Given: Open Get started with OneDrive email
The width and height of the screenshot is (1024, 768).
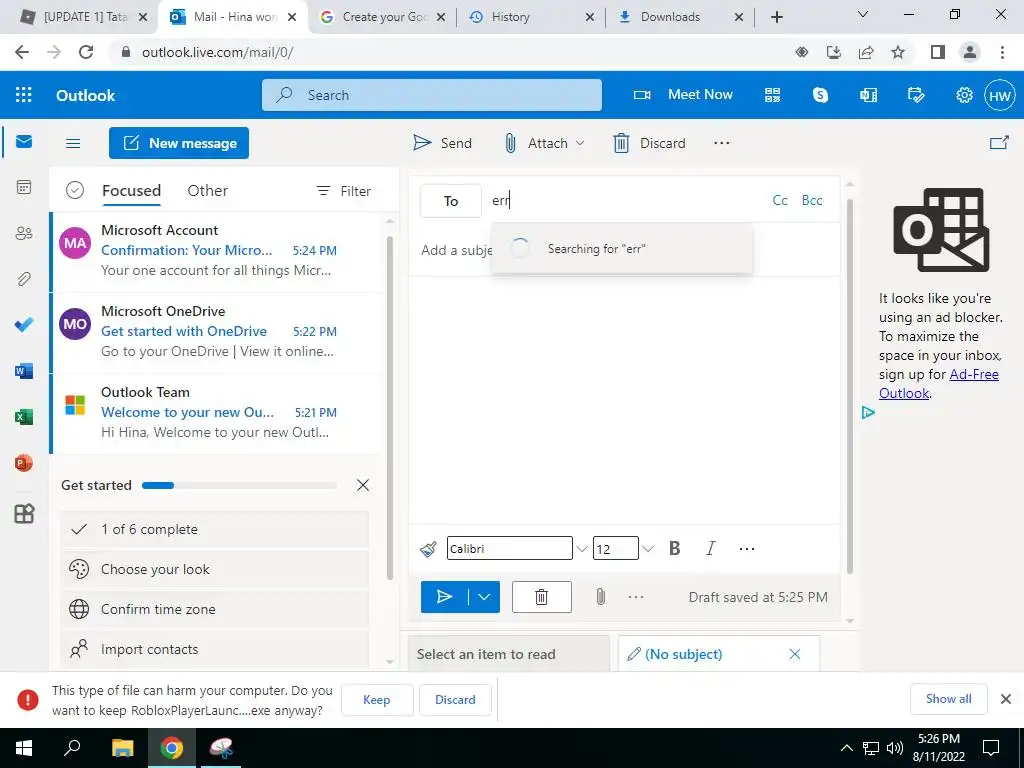Looking at the screenshot, I should (x=217, y=332).
